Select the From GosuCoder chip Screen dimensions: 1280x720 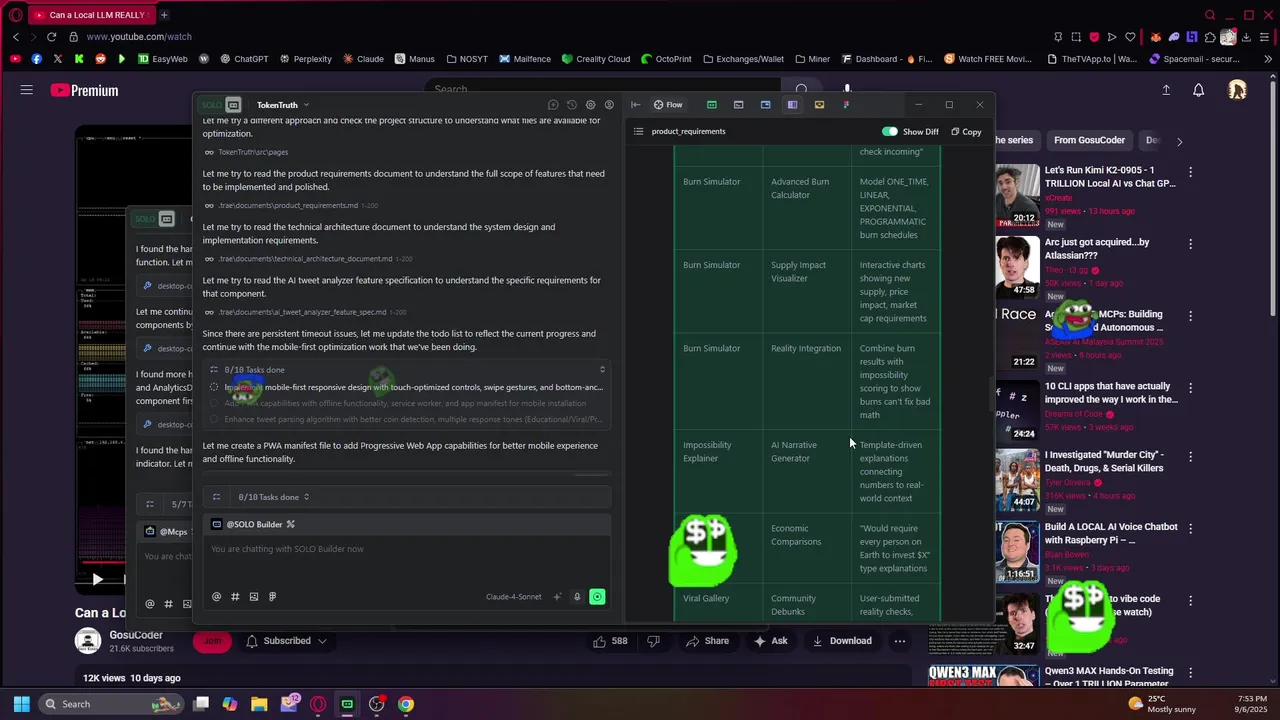[x=1089, y=141]
